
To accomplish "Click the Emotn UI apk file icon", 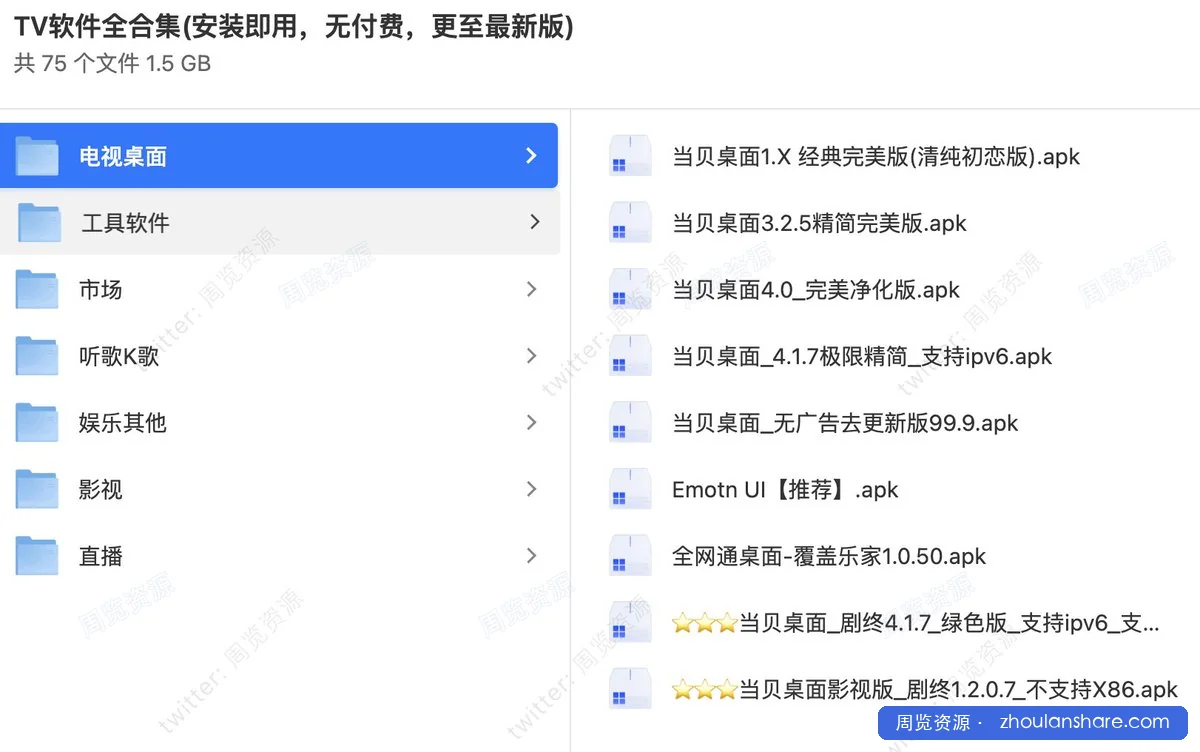I will point(630,489).
